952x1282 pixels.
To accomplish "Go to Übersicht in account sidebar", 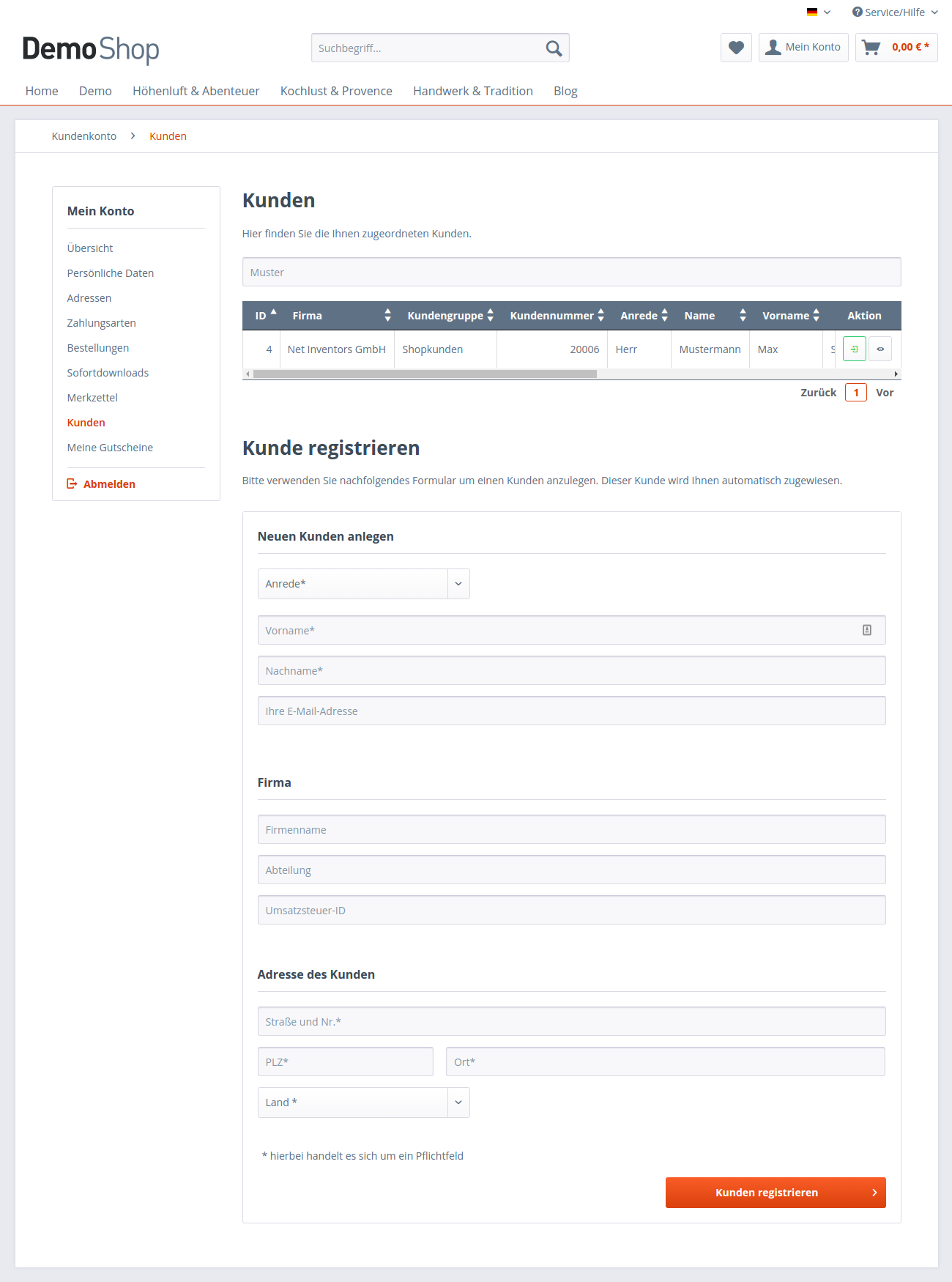I will 90,248.
